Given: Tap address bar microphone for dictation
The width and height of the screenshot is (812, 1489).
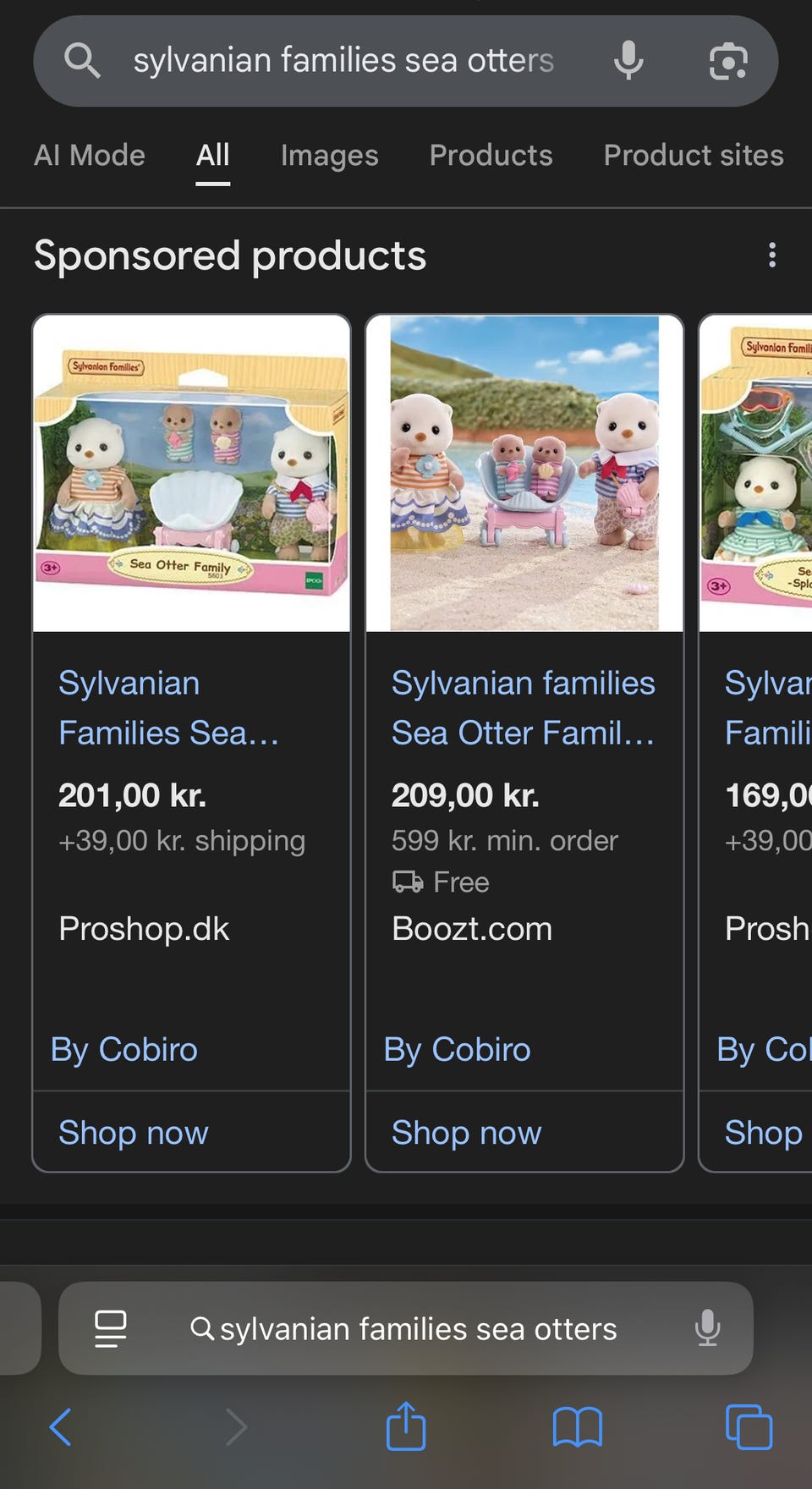Looking at the screenshot, I should pos(707,1328).
